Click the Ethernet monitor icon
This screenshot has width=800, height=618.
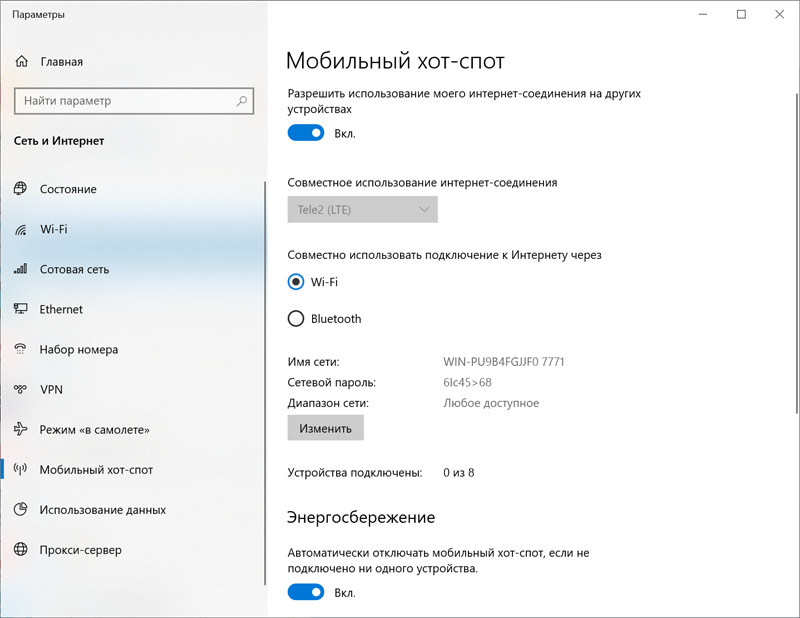pyautogui.click(x=20, y=309)
